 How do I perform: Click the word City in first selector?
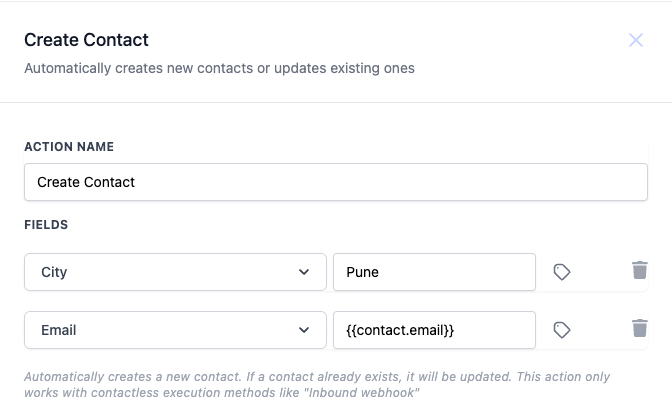[54, 272]
